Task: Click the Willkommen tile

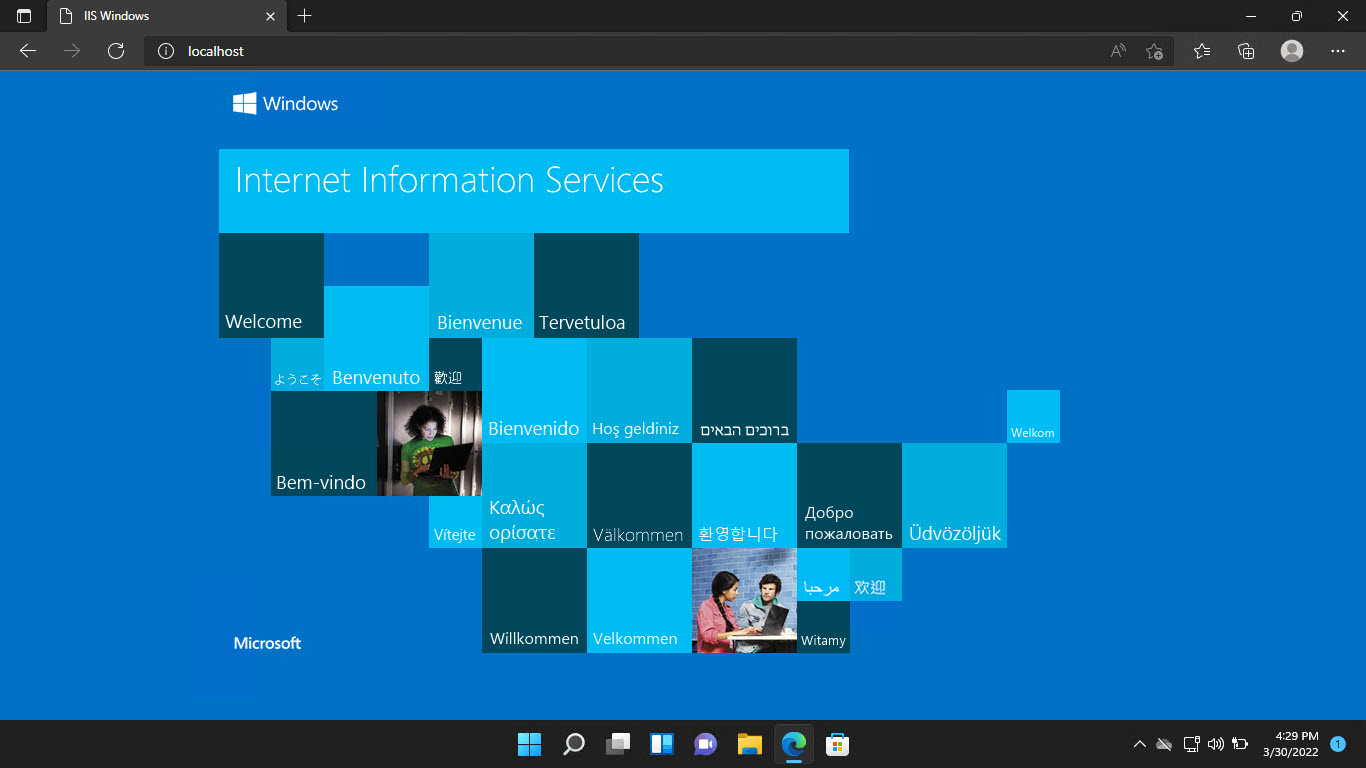Action: pos(534,600)
